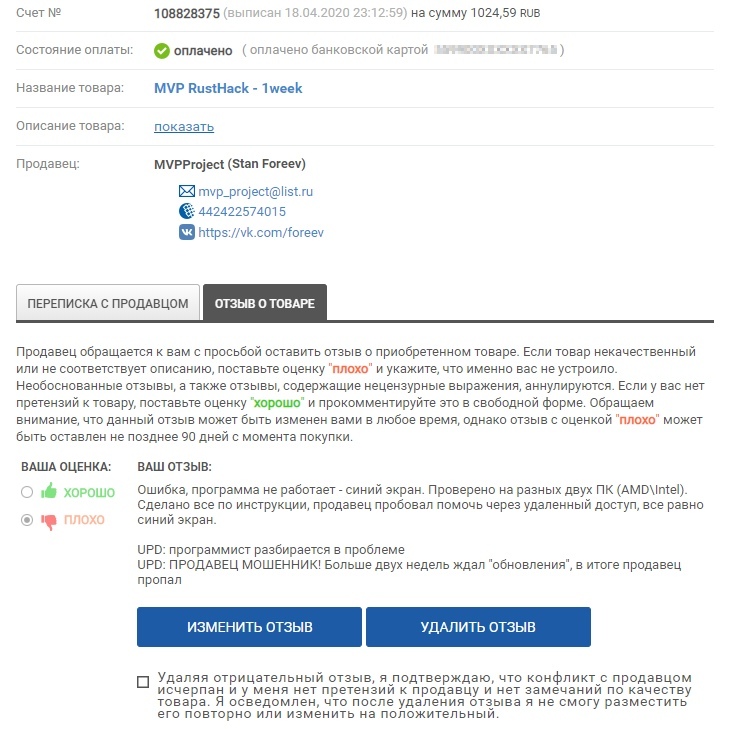Switch to "Переписка с продавцом" tab
The height and width of the screenshot is (729, 749).
click(x=108, y=304)
